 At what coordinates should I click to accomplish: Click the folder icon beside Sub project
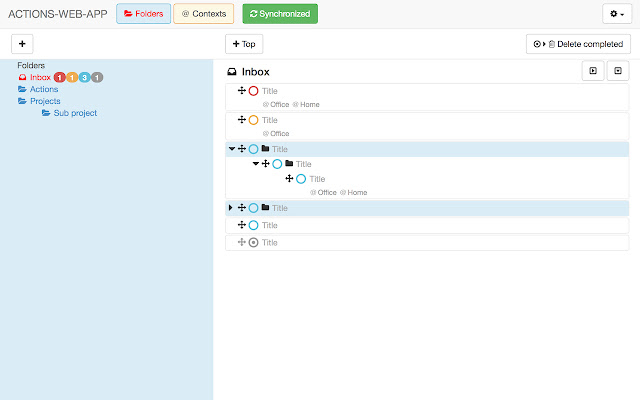[x=46, y=113]
